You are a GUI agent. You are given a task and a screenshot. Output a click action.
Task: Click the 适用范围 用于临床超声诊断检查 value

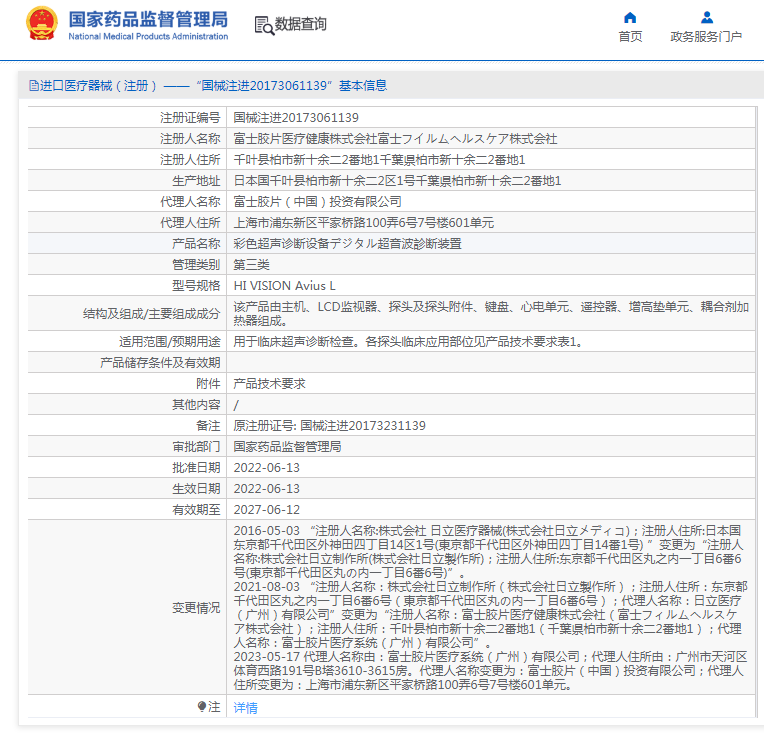408,342
